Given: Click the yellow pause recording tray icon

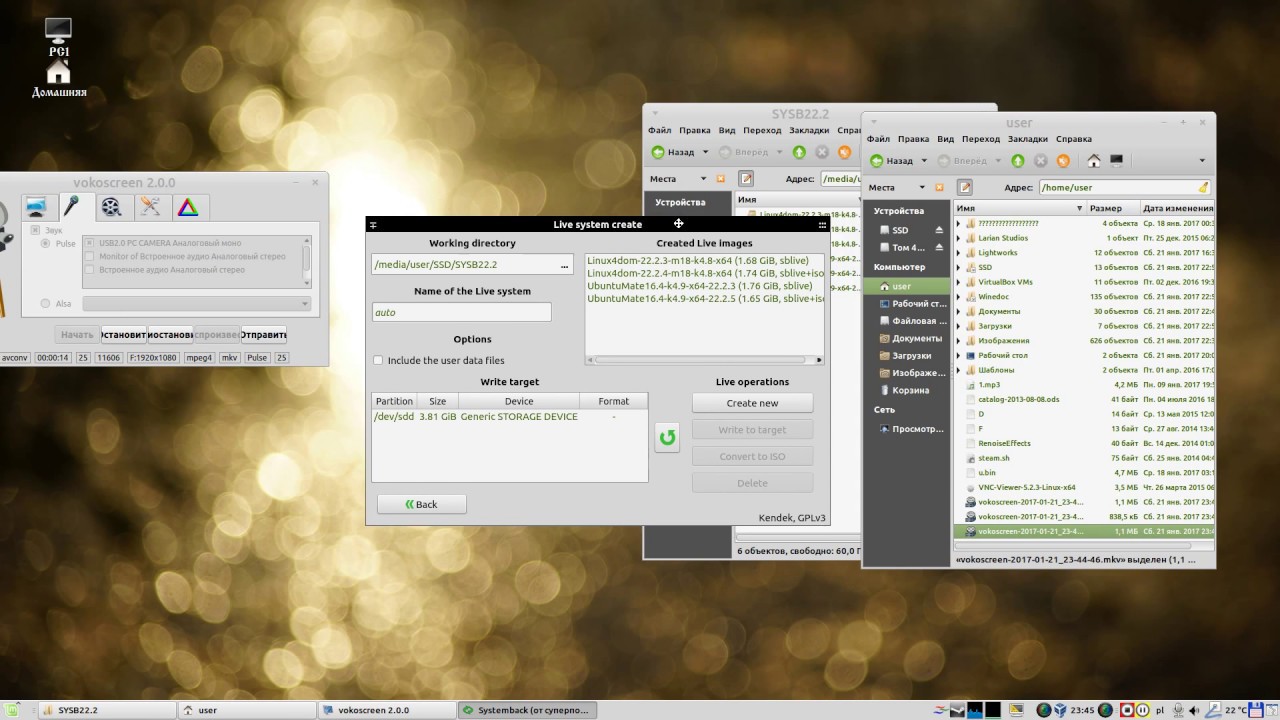Looking at the screenshot, I should pos(1144,710).
